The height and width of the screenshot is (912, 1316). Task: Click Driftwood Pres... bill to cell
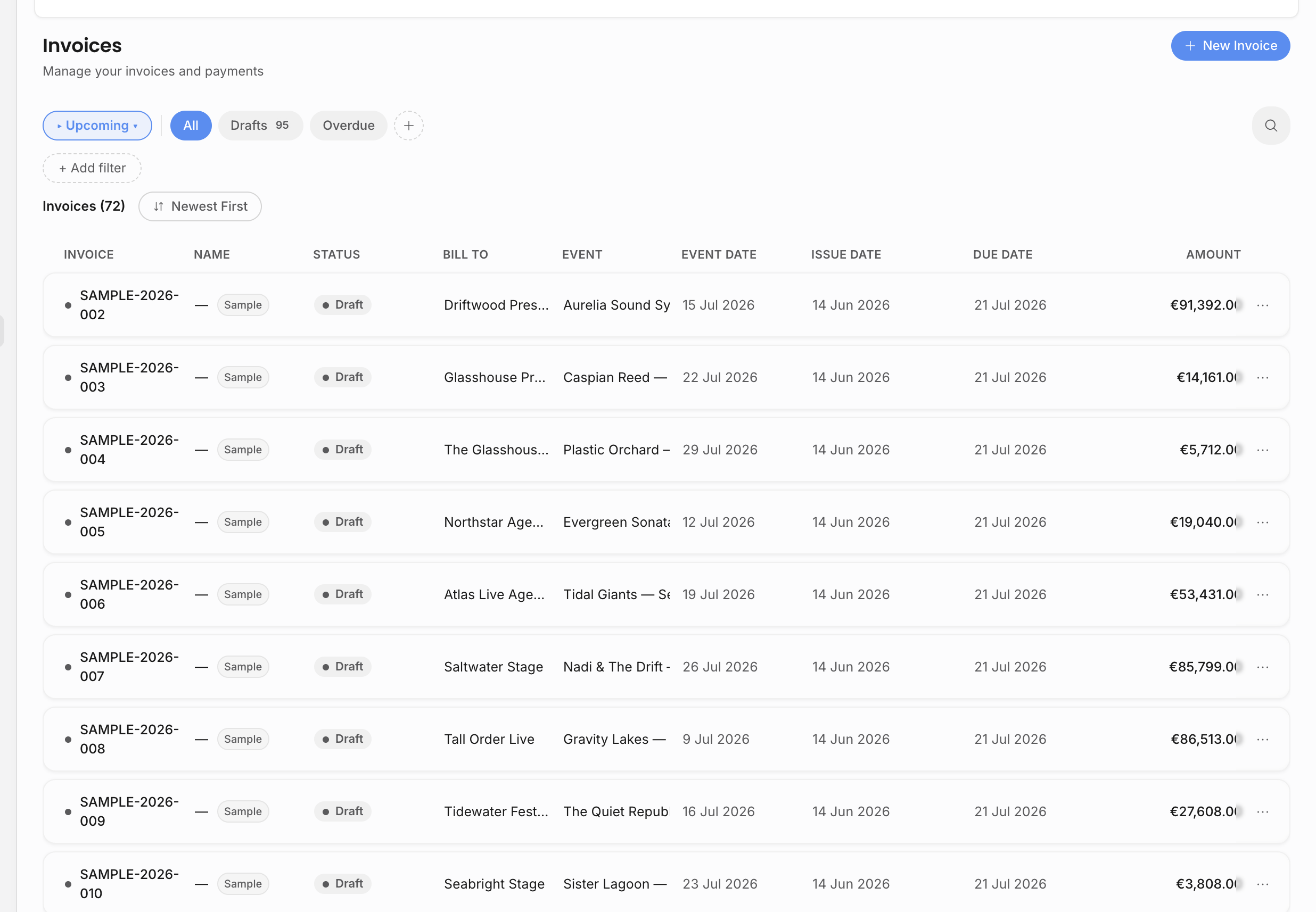click(x=496, y=305)
